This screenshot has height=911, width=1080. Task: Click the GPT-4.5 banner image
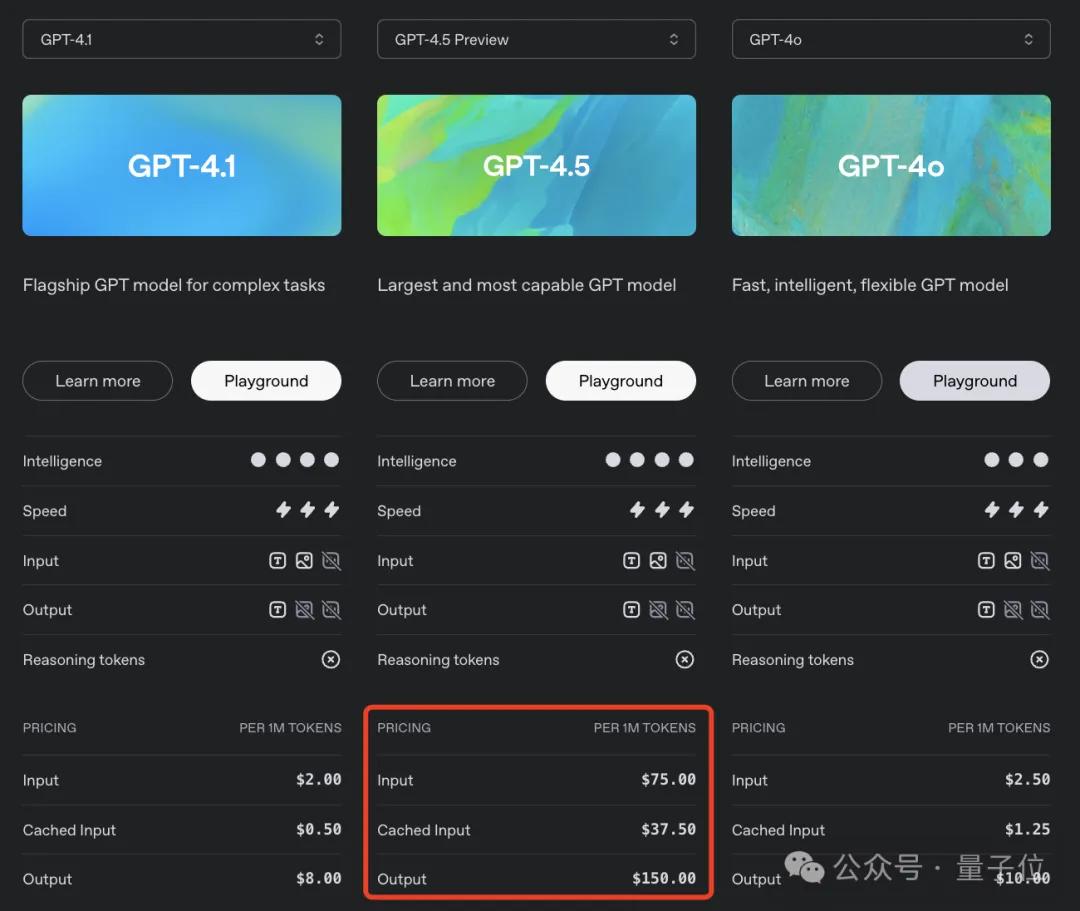536,165
